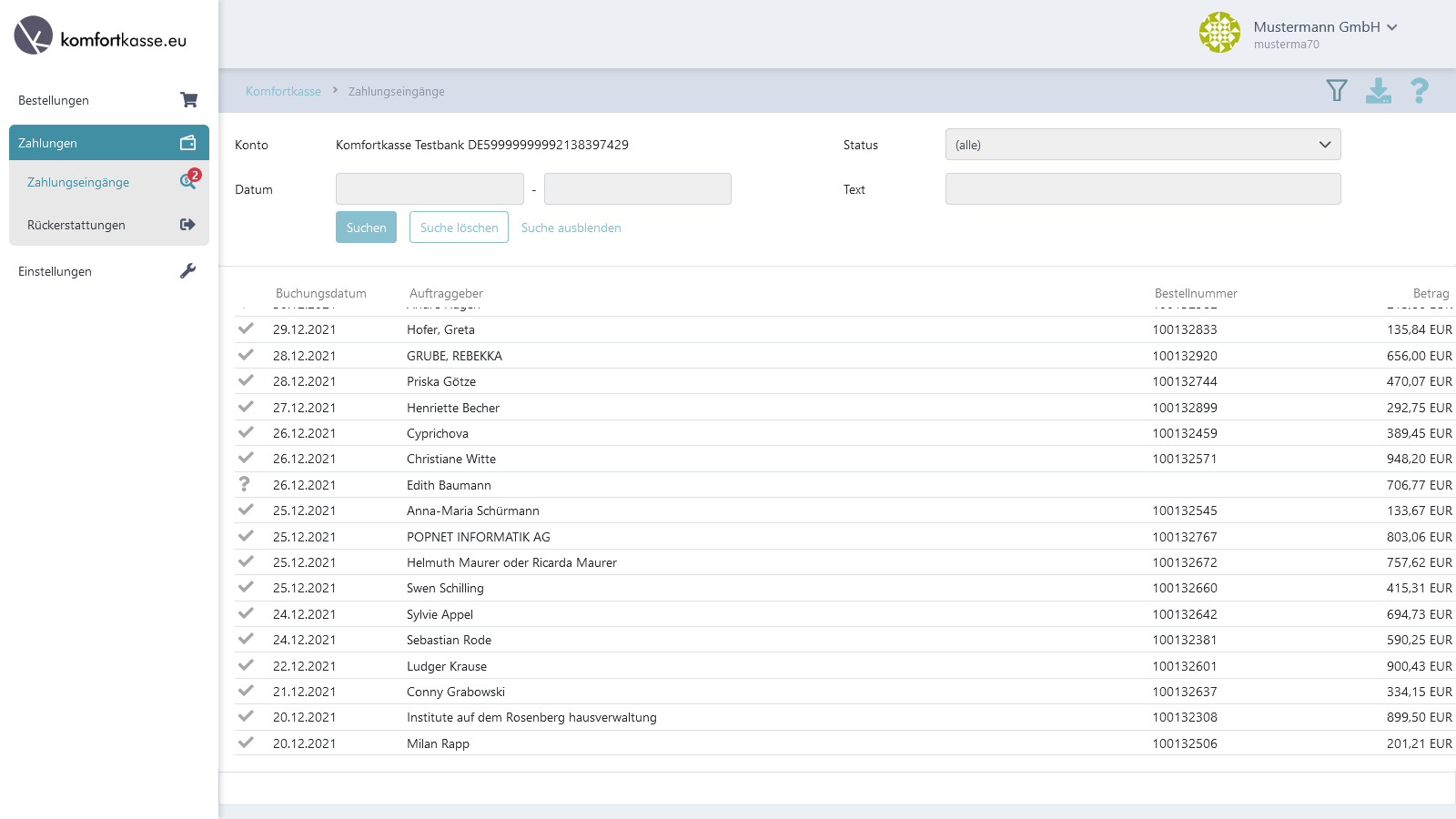This screenshot has width=1456, height=819.
Task: Focus the Datum end date field
Action: click(x=638, y=189)
